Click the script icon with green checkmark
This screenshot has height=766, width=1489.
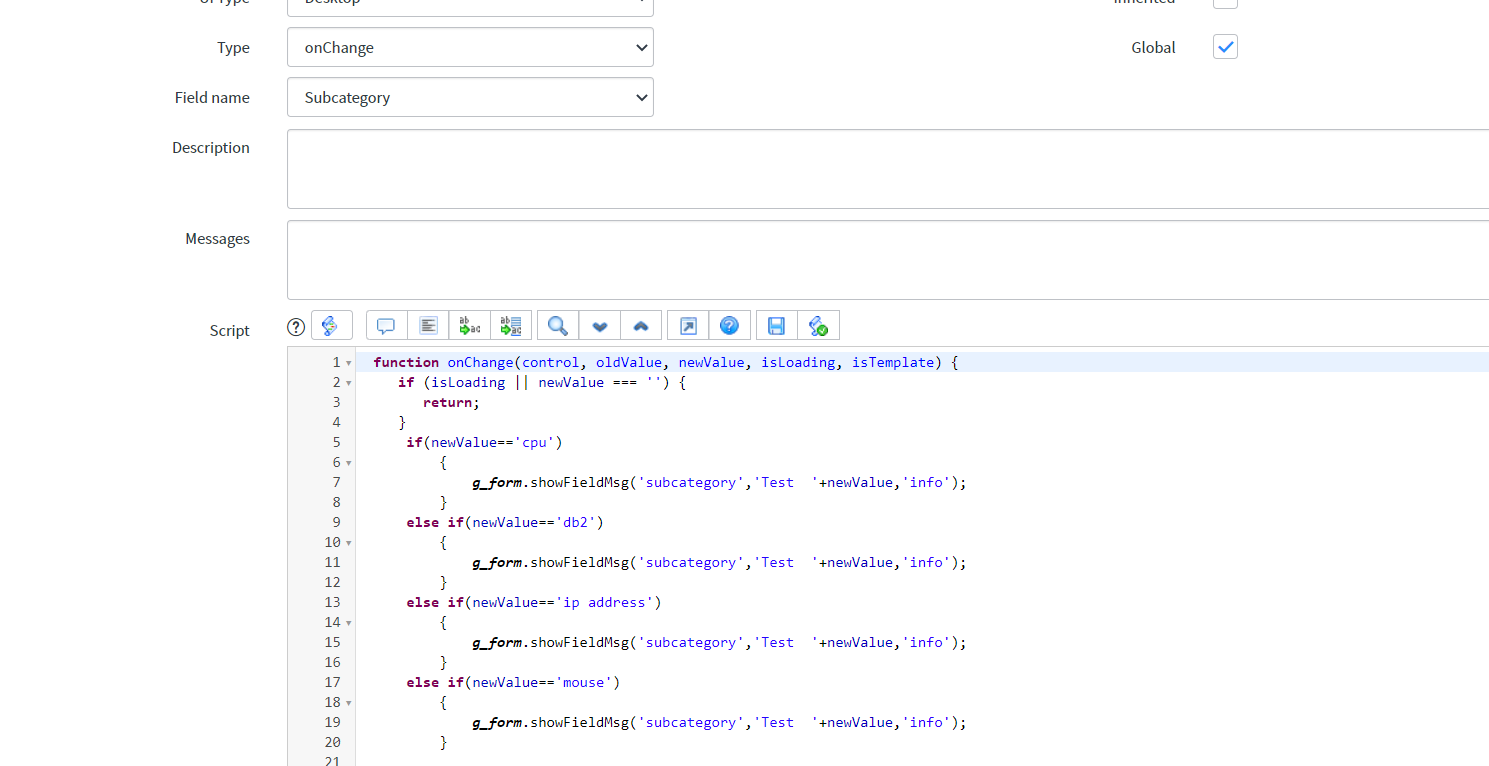[x=818, y=326]
